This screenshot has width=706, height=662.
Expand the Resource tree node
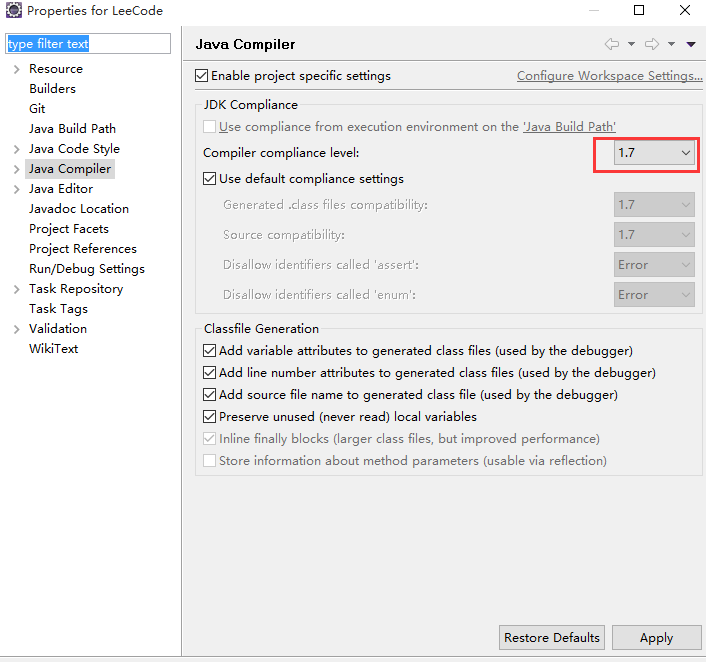(17, 69)
